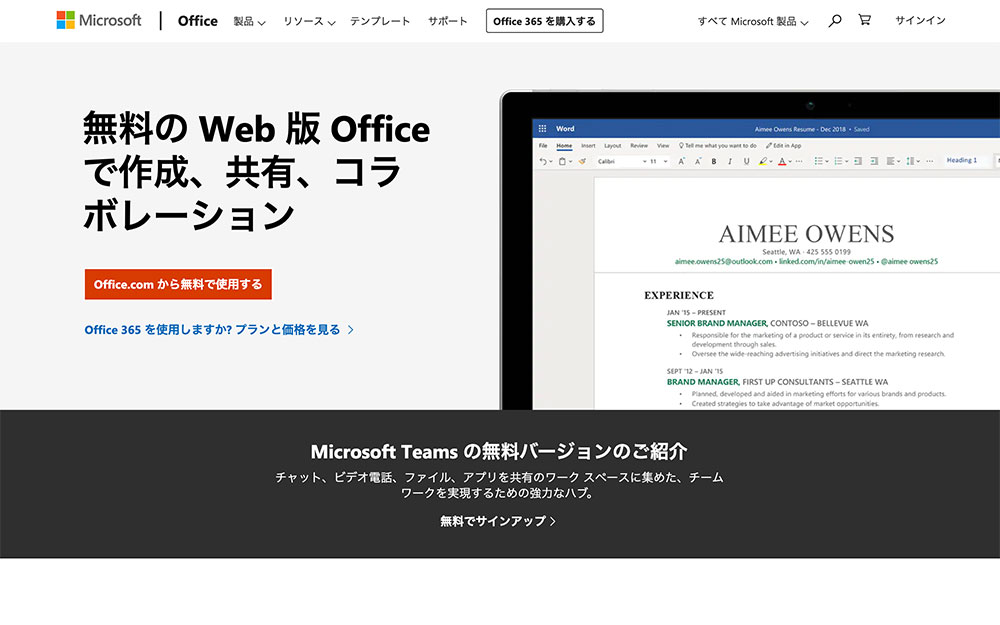1000x625 pixels.
Task: Open the font color dropdown arrow
Action: coord(790,162)
